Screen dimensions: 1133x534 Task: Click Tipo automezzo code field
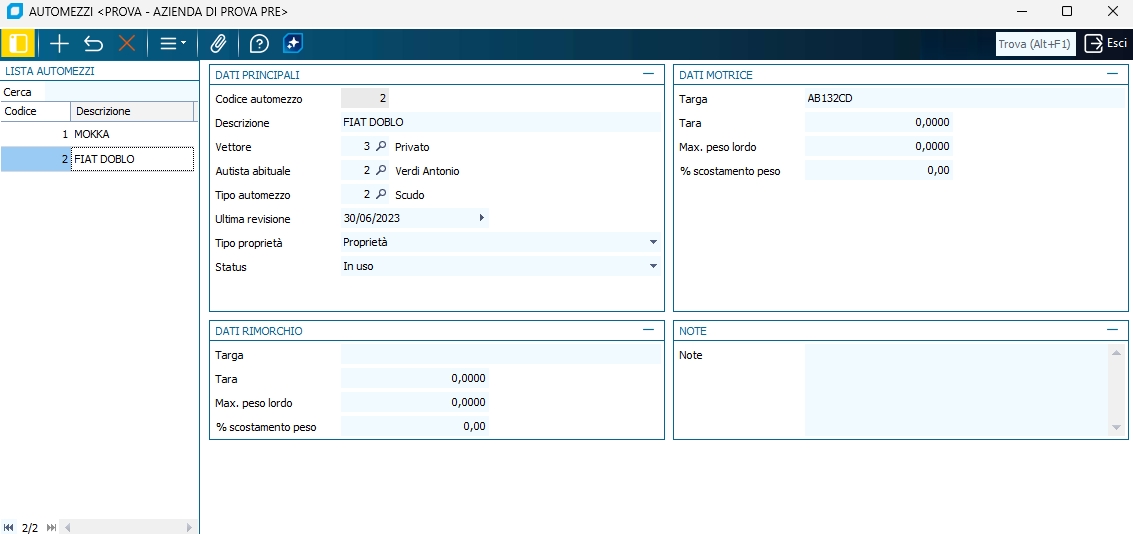tap(357, 194)
